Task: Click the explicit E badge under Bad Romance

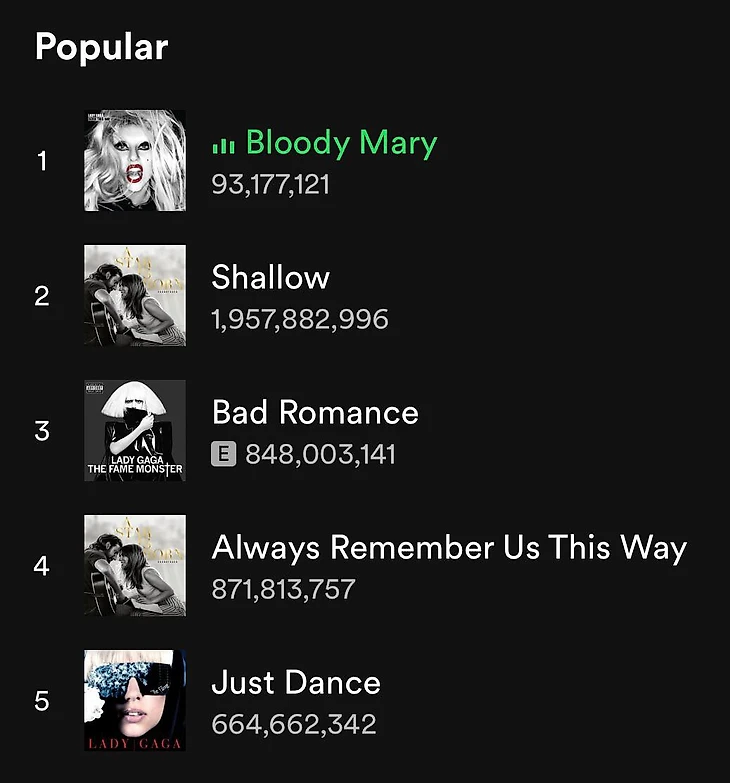Action: click(x=223, y=454)
